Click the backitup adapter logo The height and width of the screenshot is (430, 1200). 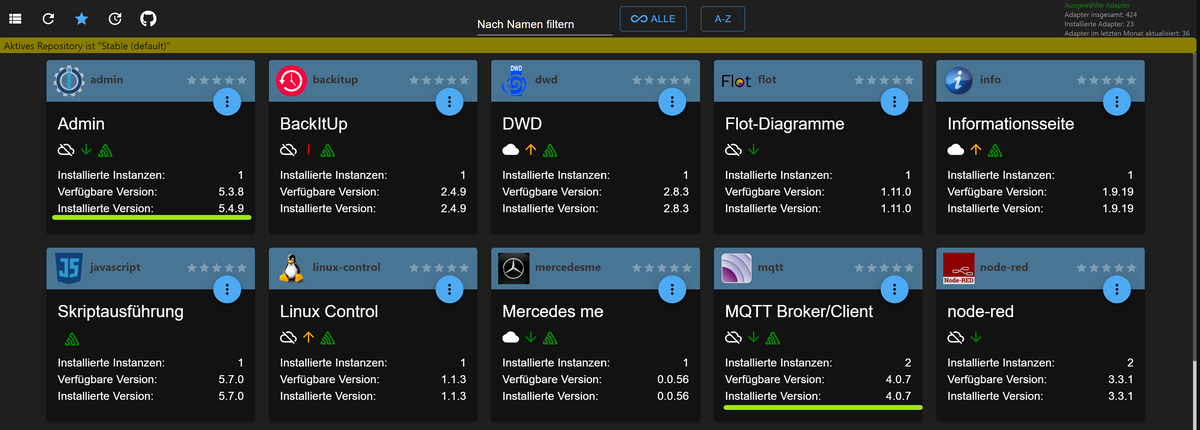pos(291,79)
